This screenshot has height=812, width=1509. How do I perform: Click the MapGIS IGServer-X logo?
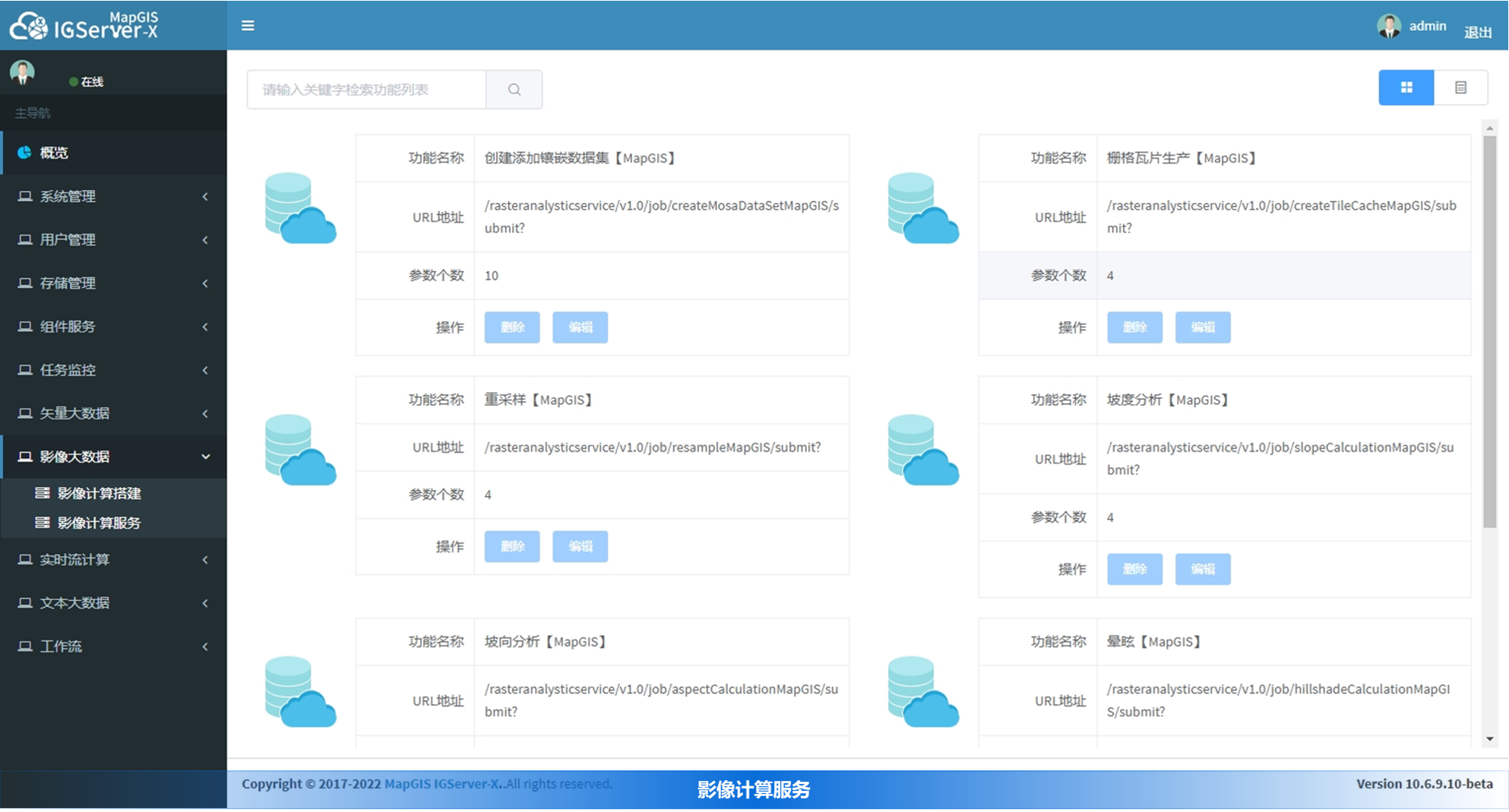tap(84, 25)
